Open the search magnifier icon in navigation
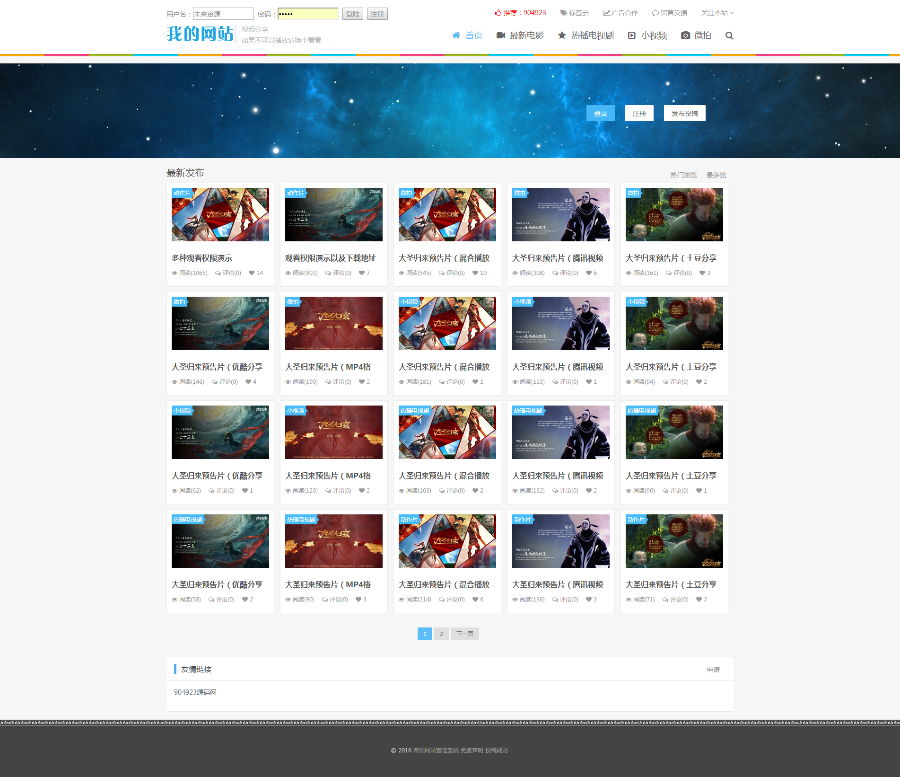The image size is (900, 777). [729, 36]
